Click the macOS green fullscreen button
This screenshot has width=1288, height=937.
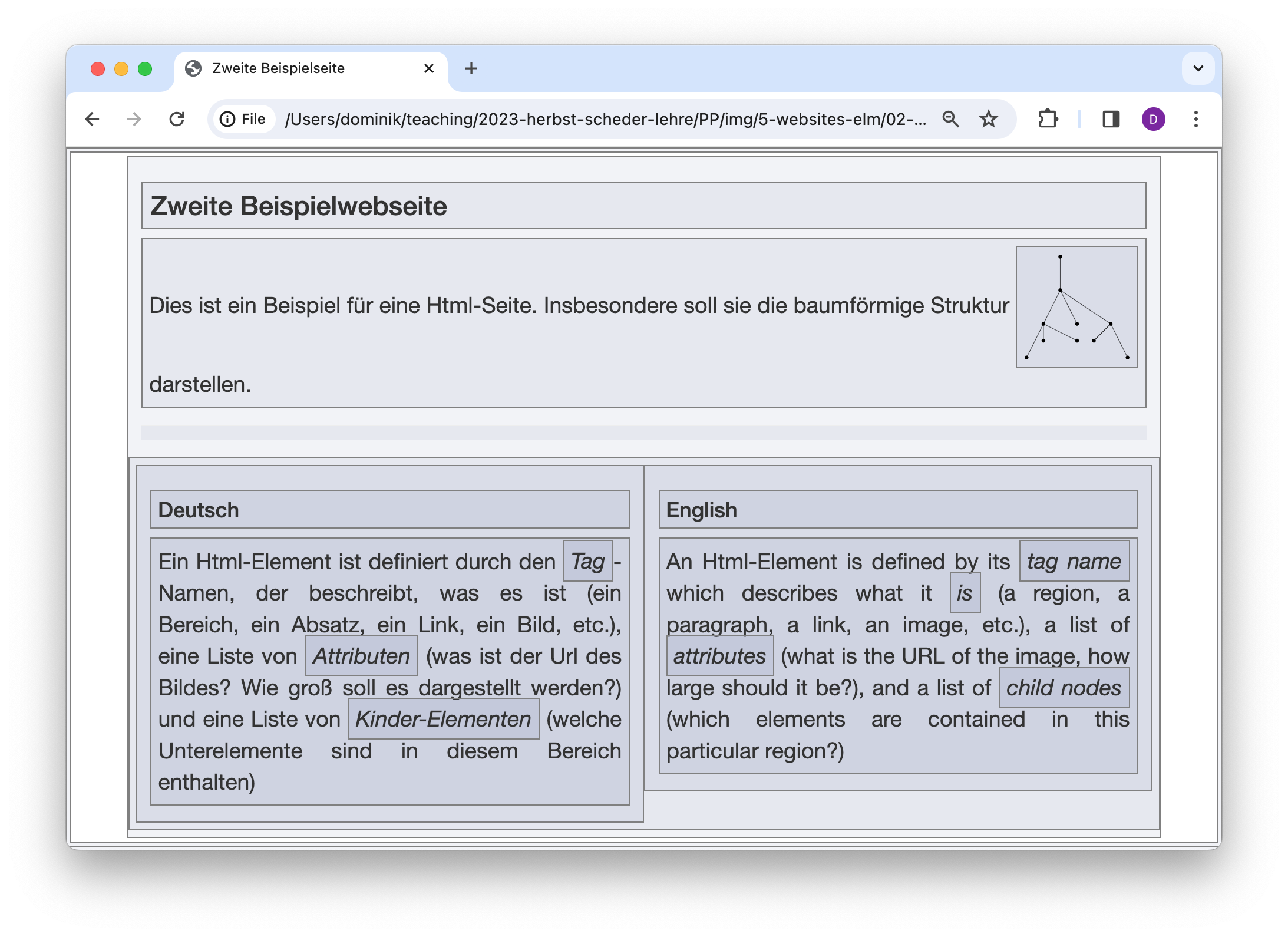(145, 69)
